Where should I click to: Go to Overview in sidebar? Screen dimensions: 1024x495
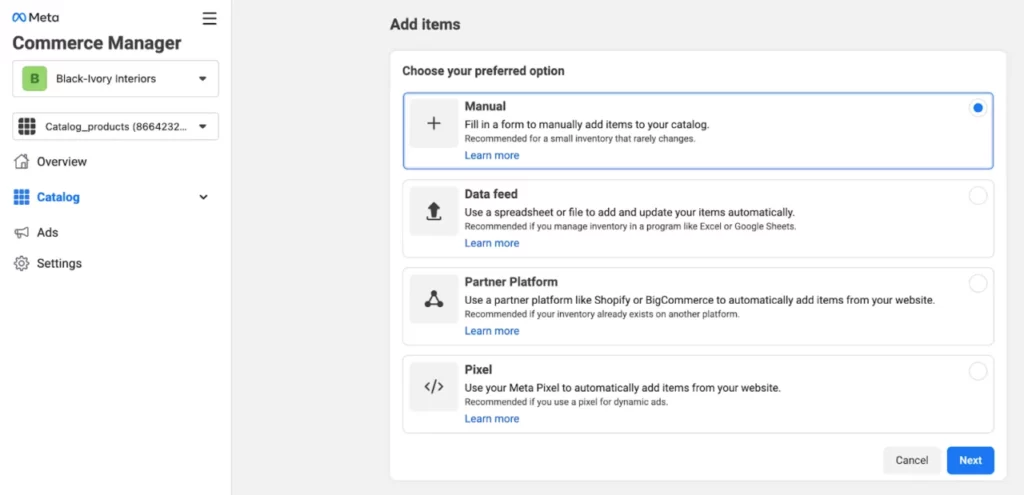61,161
